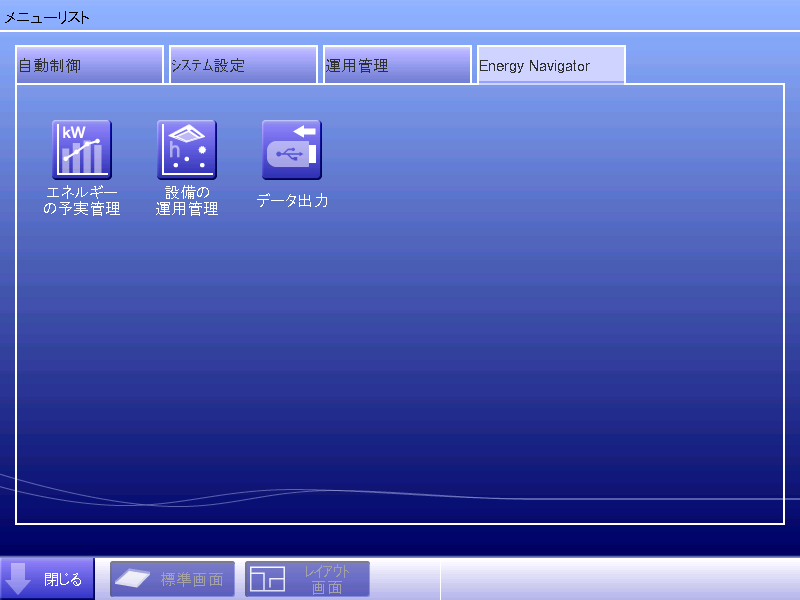
Task: Open the データ出力 USB icon
Action: [292, 149]
